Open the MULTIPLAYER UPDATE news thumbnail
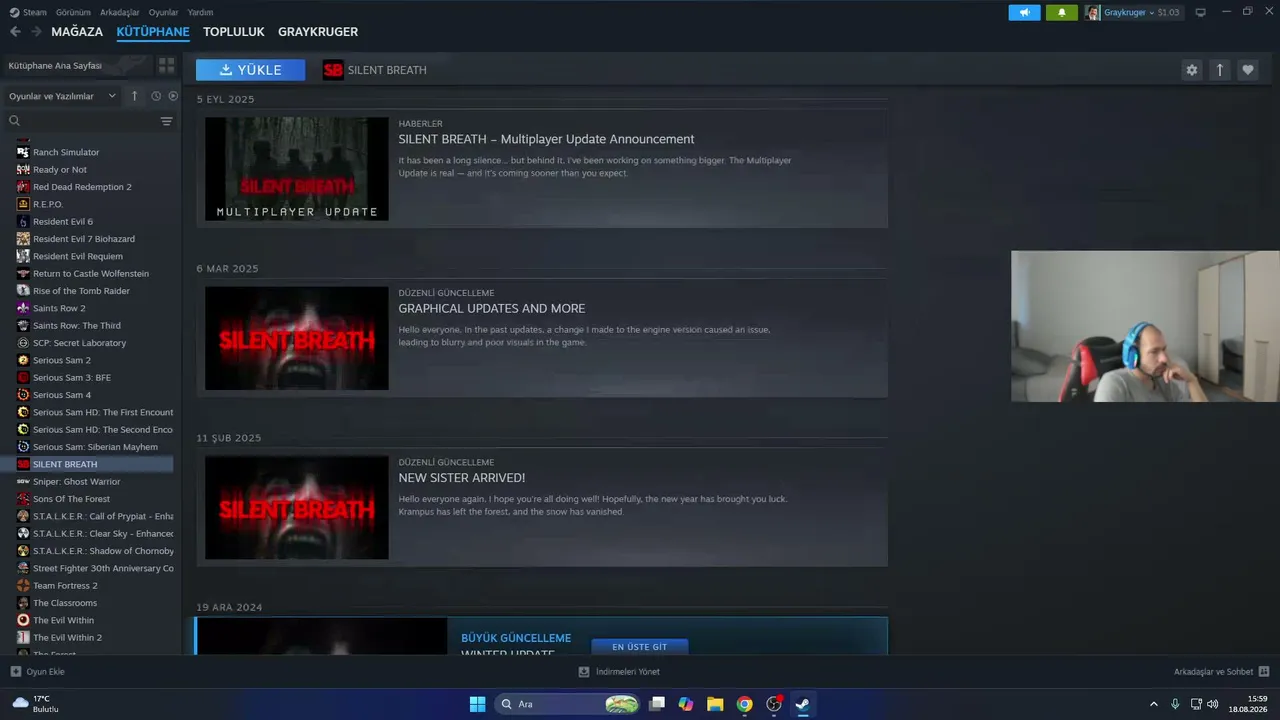 pos(297,169)
